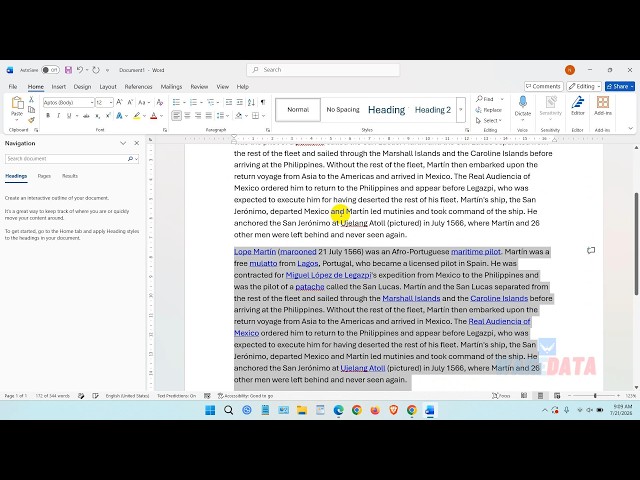Open the Layout tab

pyautogui.click(x=108, y=87)
